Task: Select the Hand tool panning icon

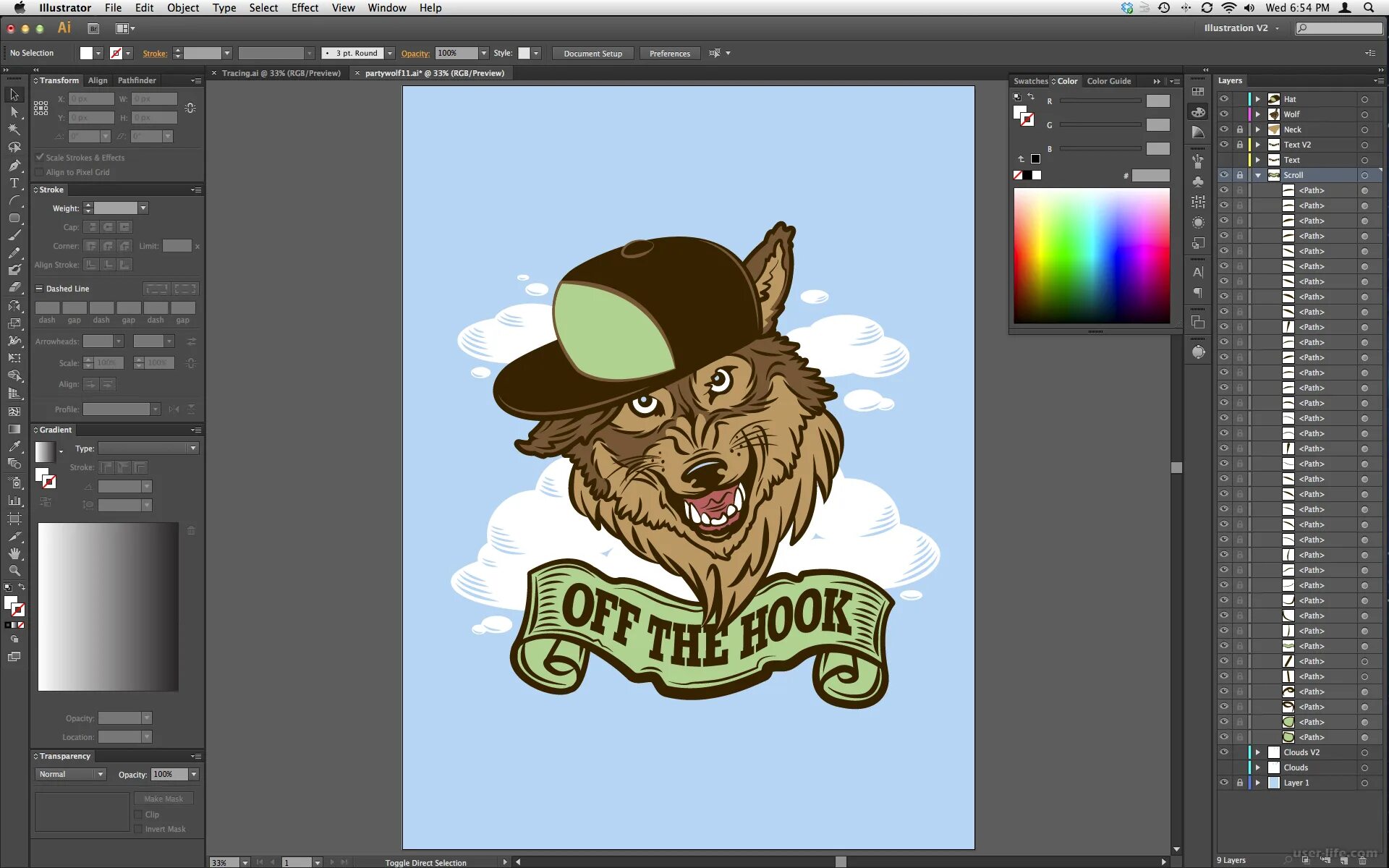Action: (14, 553)
